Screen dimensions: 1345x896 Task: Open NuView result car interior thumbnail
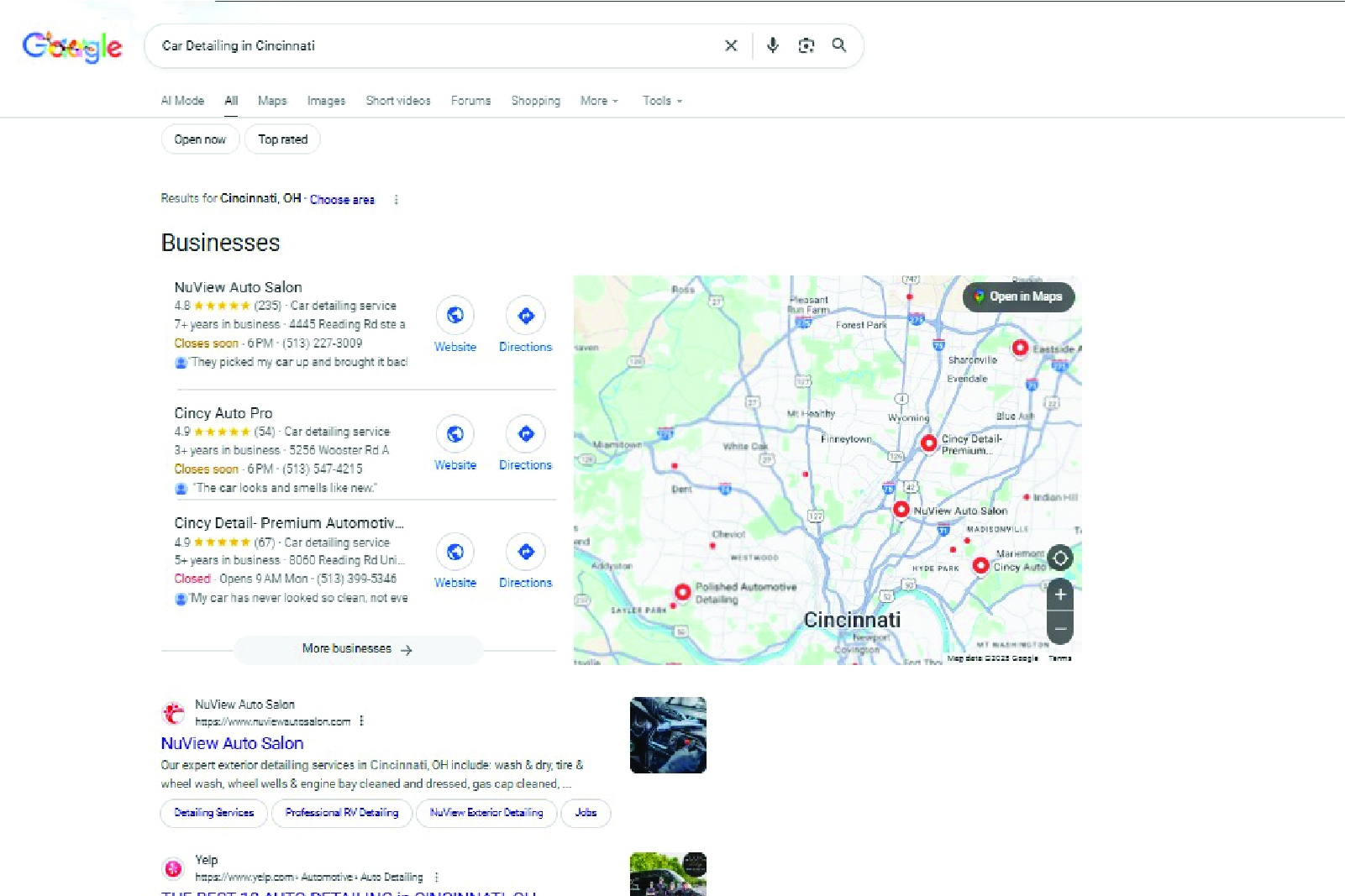[x=668, y=735]
